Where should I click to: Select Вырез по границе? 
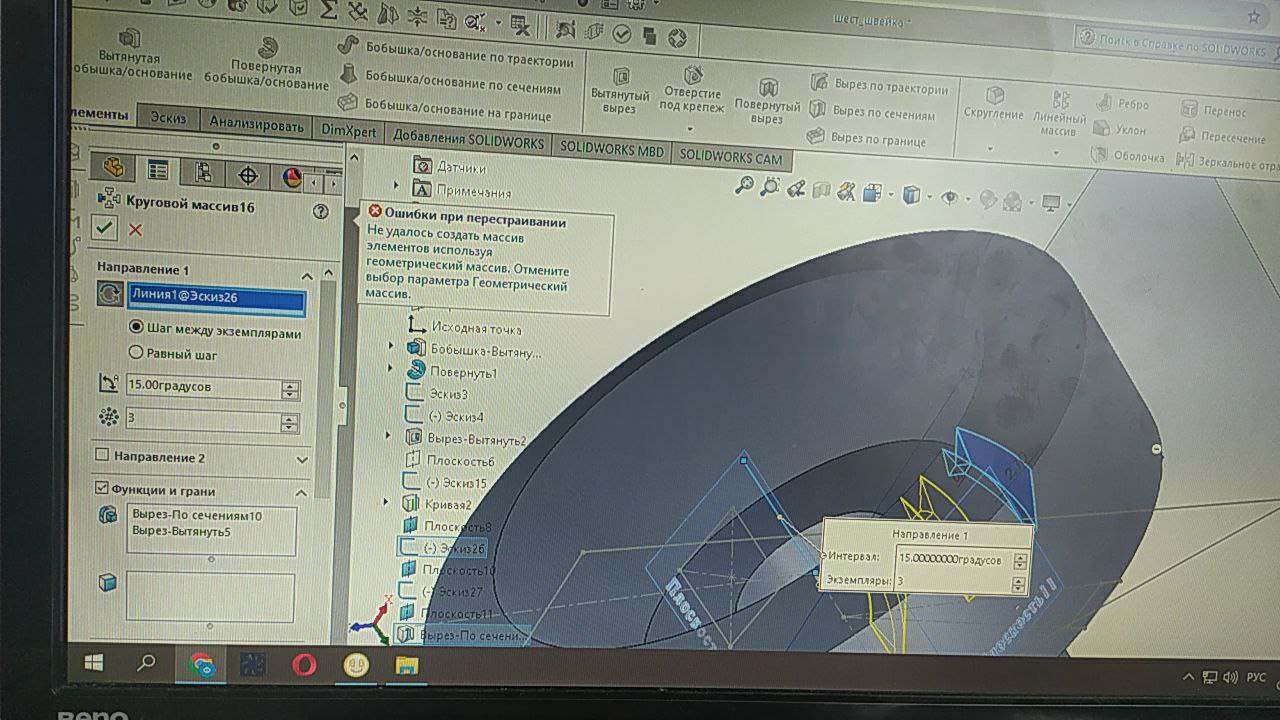point(866,138)
